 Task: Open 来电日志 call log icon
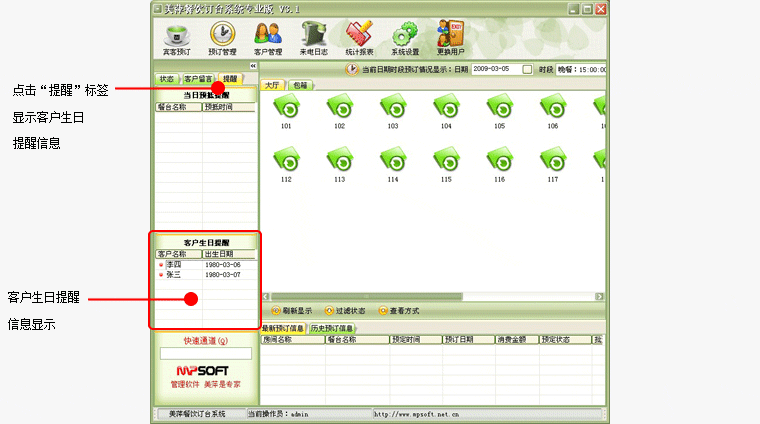[x=314, y=35]
